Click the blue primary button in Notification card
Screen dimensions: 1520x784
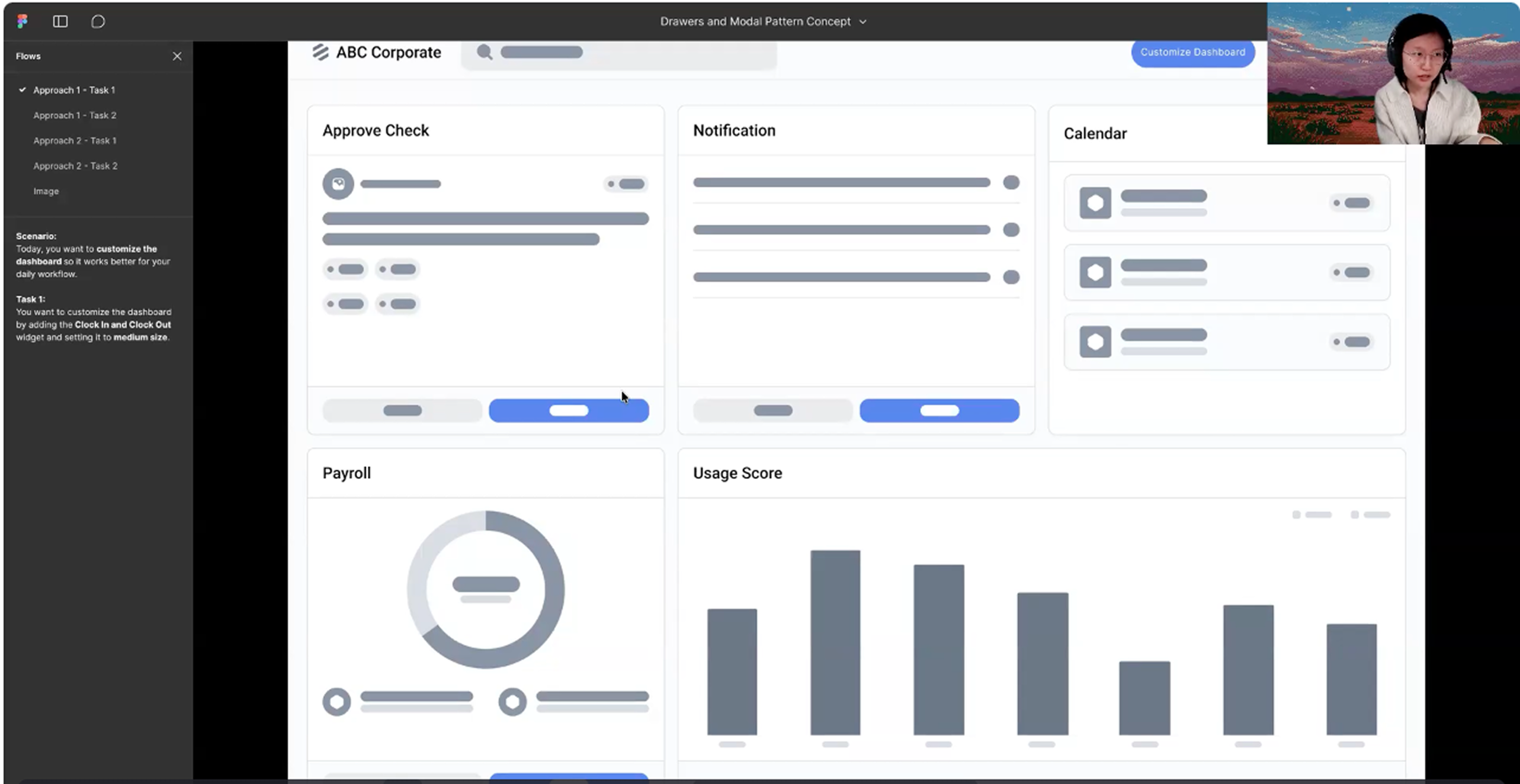[x=939, y=410]
